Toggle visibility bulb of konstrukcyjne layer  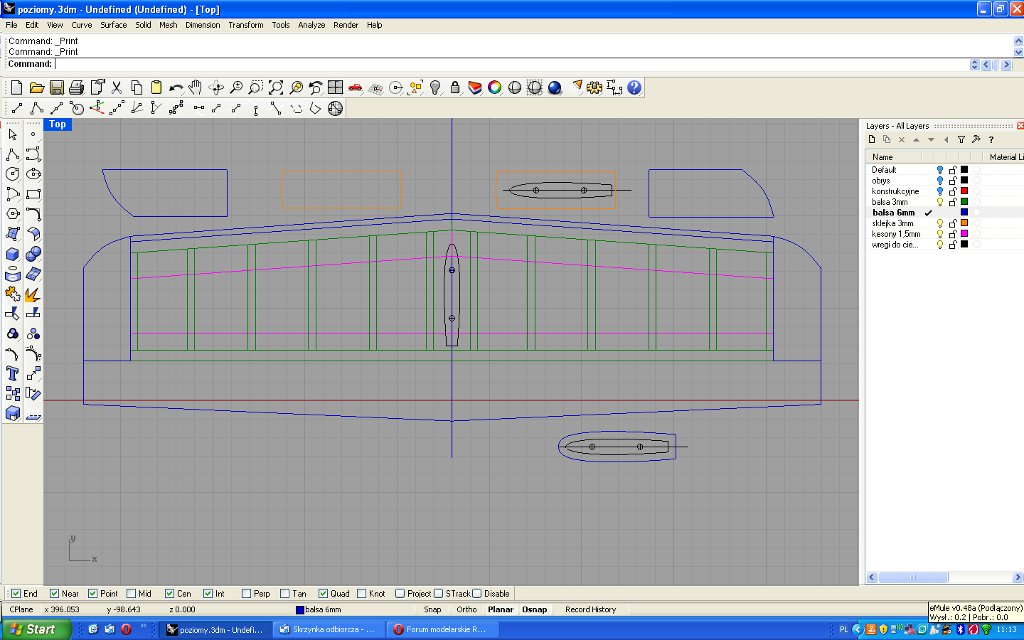click(x=940, y=191)
